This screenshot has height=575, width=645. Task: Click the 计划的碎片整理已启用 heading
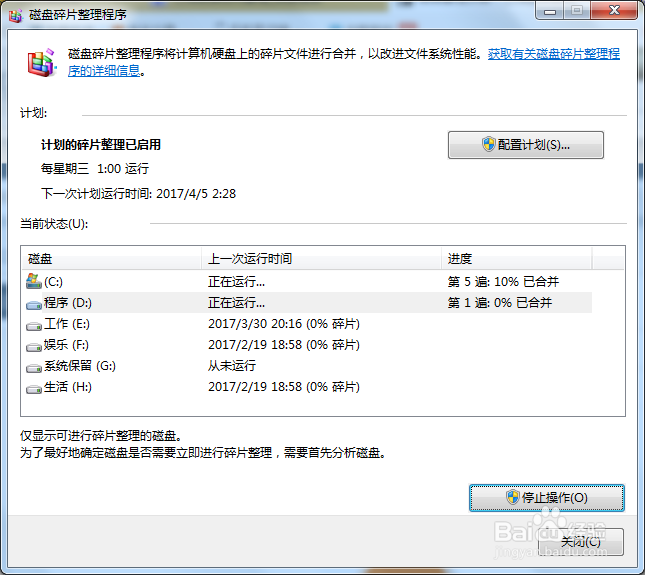coord(101,145)
